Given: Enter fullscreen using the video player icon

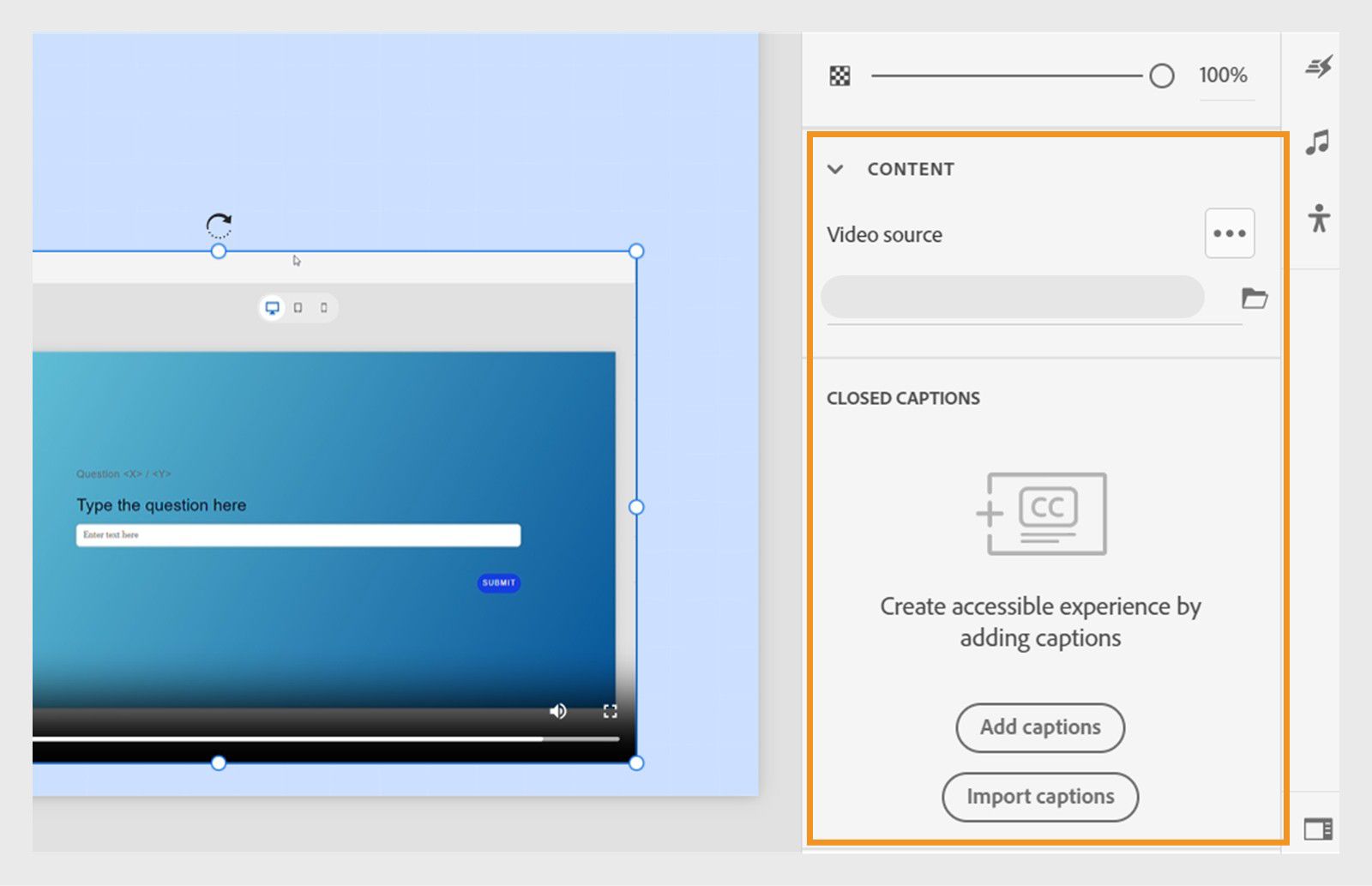Looking at the screenshot, I should 611,710.
